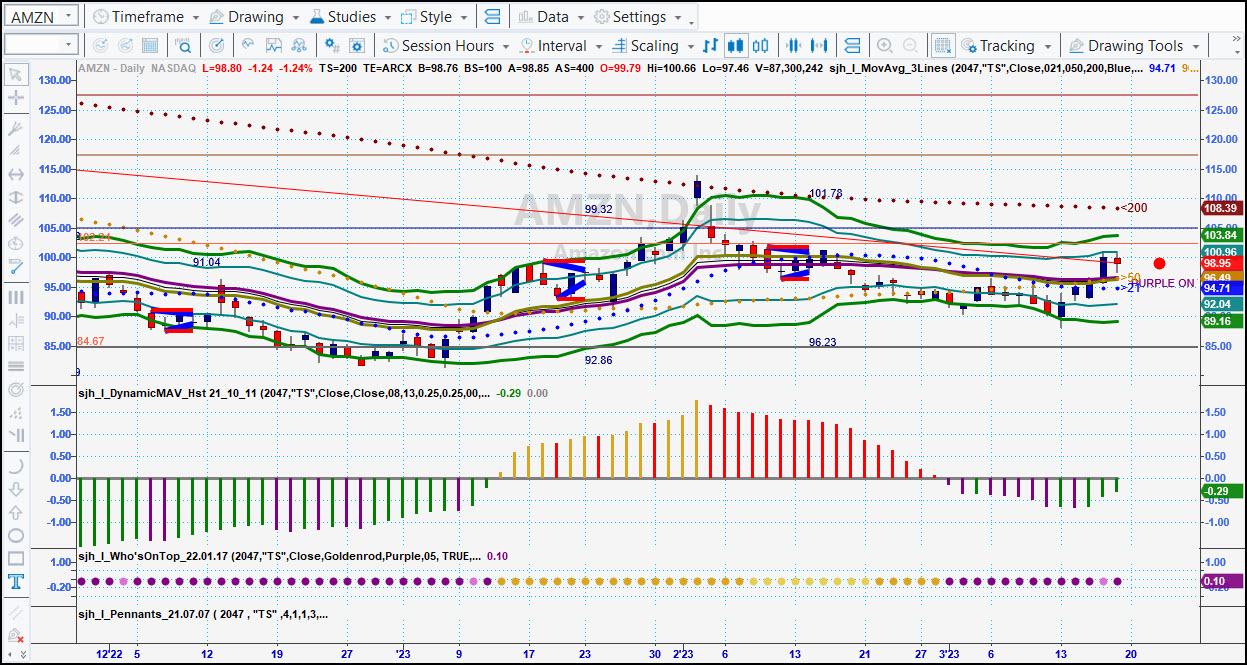Expand the Tracking dropdown arrow

click(x=1047, y=47)
